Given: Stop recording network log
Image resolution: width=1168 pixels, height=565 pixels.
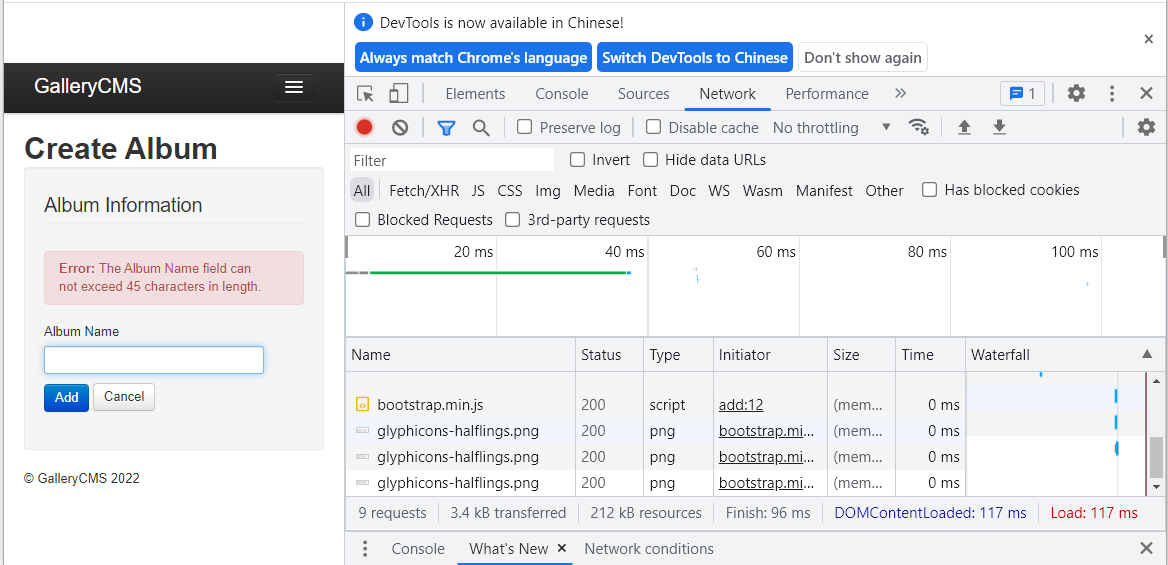Looking at the screenshot, I should point(365,127).
